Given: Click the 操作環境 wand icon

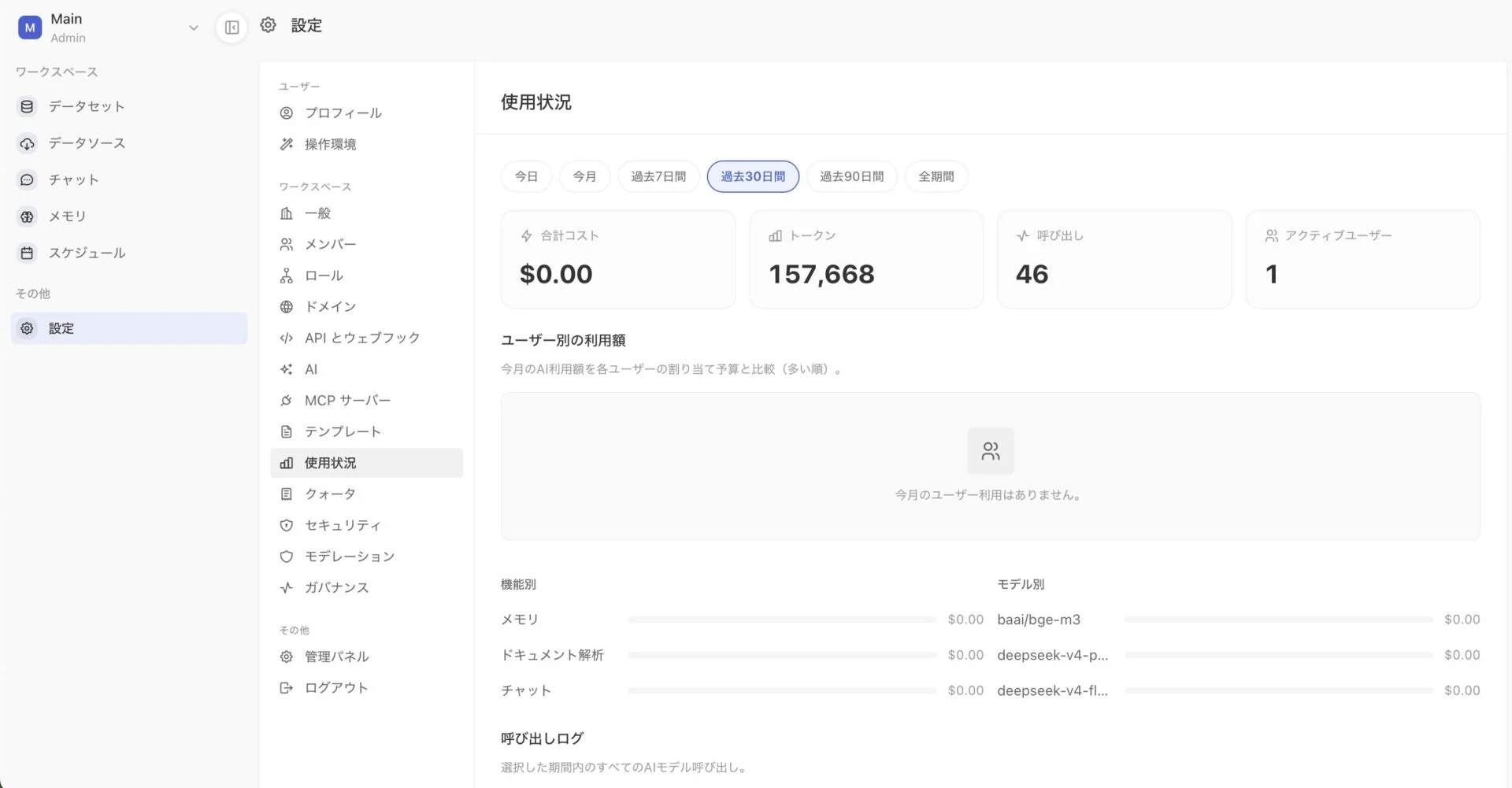Looking at the screenshot, I should click(x=287, y=144).
